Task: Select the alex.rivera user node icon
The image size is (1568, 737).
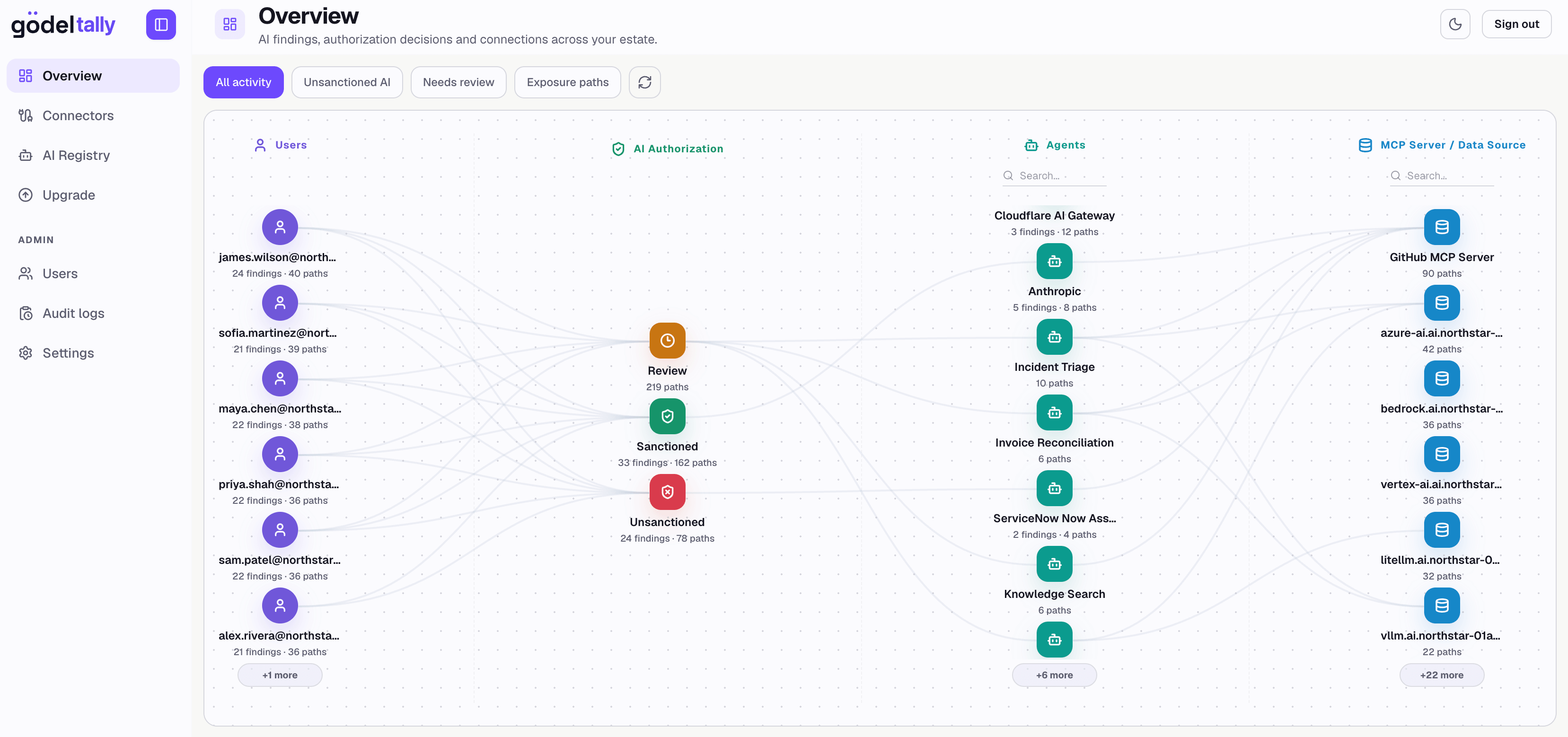Action: point(280,605)
